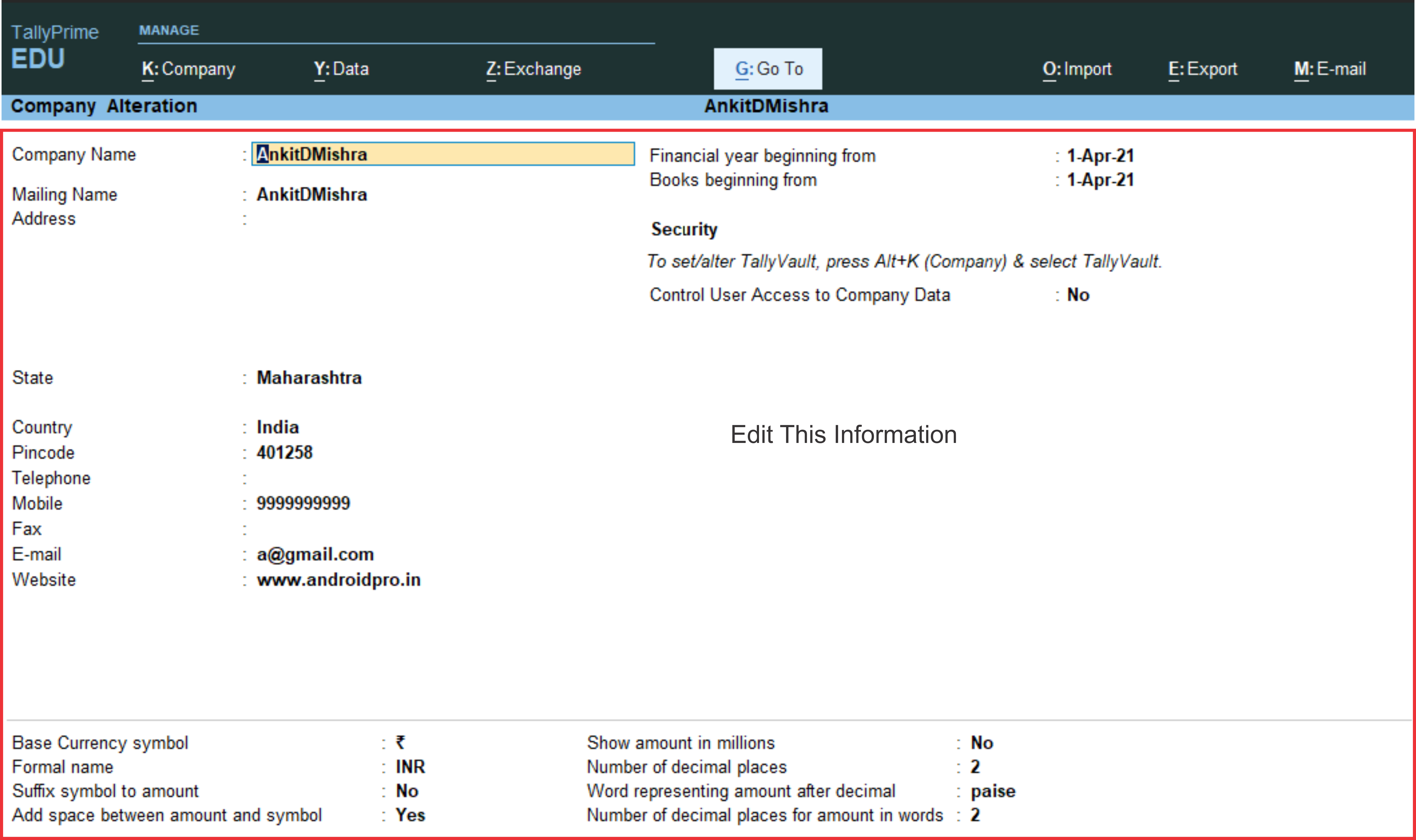The width and height of the screenshot is (1416, 840).
Task: Open the E: Export menu
Action: pos(1203,69)
